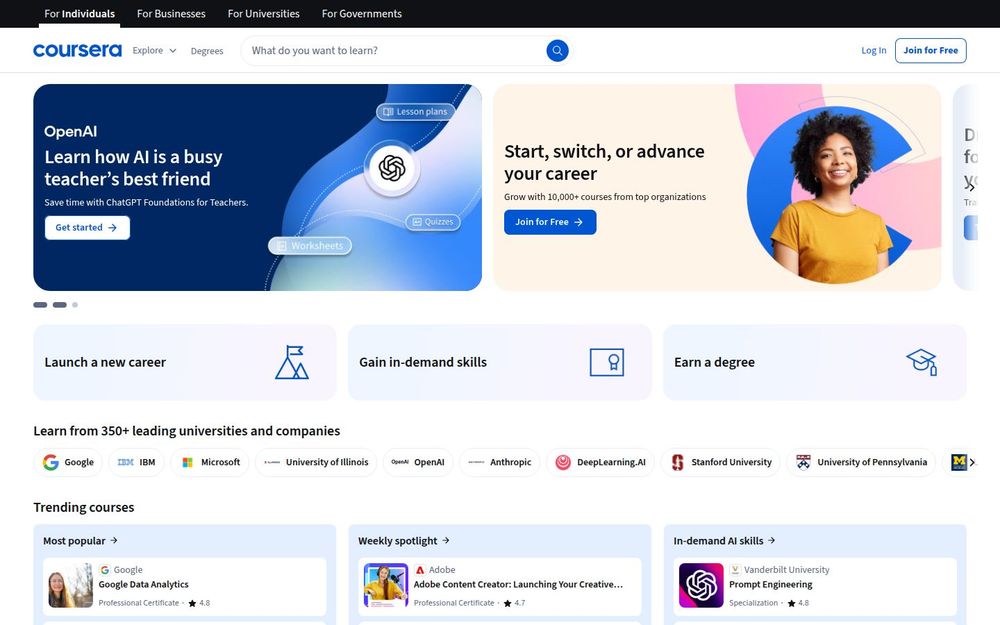Click the DeepLearning.AI logo icon
Viewport: 1000px width, 625px height.
563,462
